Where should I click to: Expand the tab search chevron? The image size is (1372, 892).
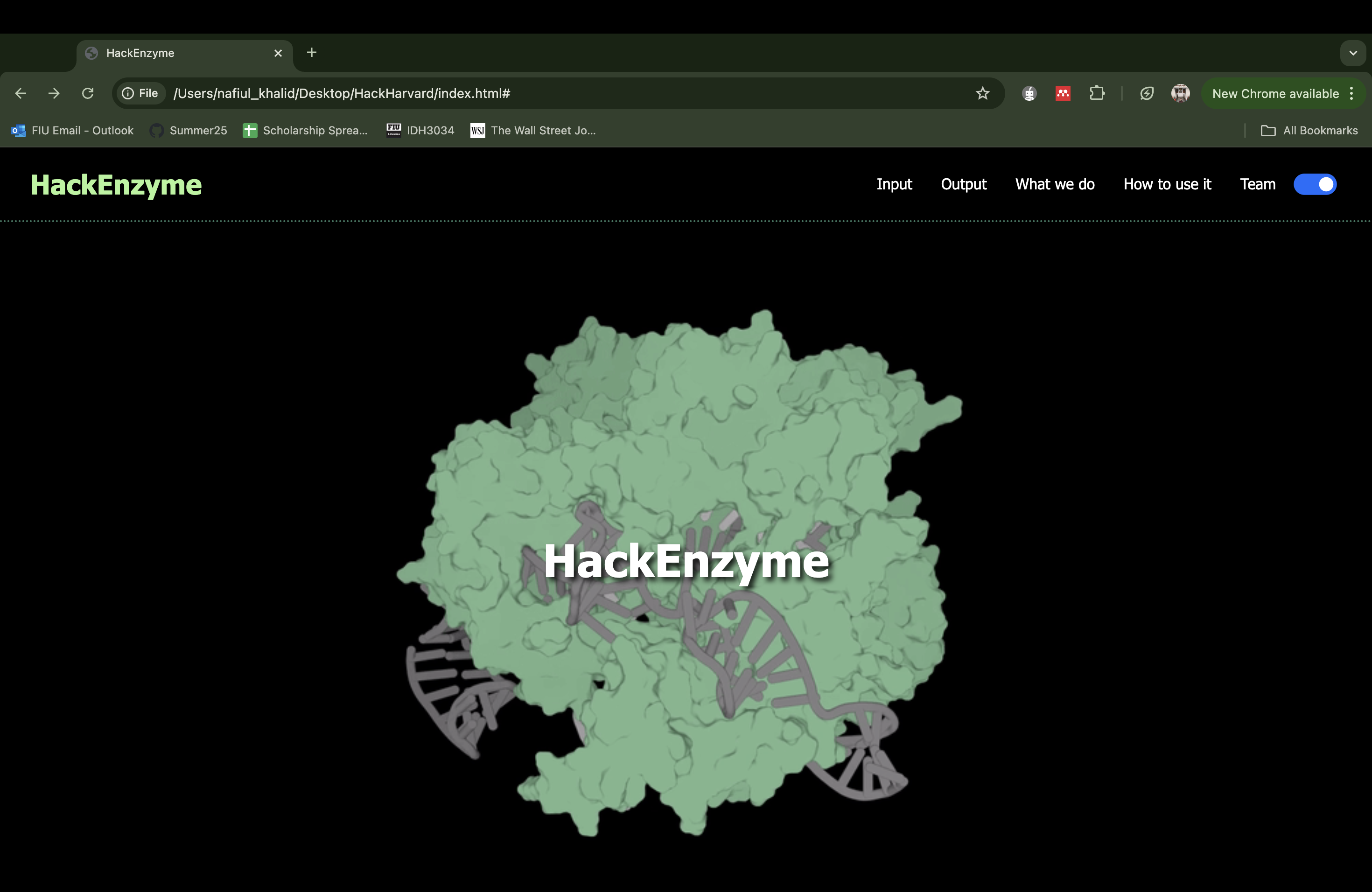click(x=1352, y=53)
